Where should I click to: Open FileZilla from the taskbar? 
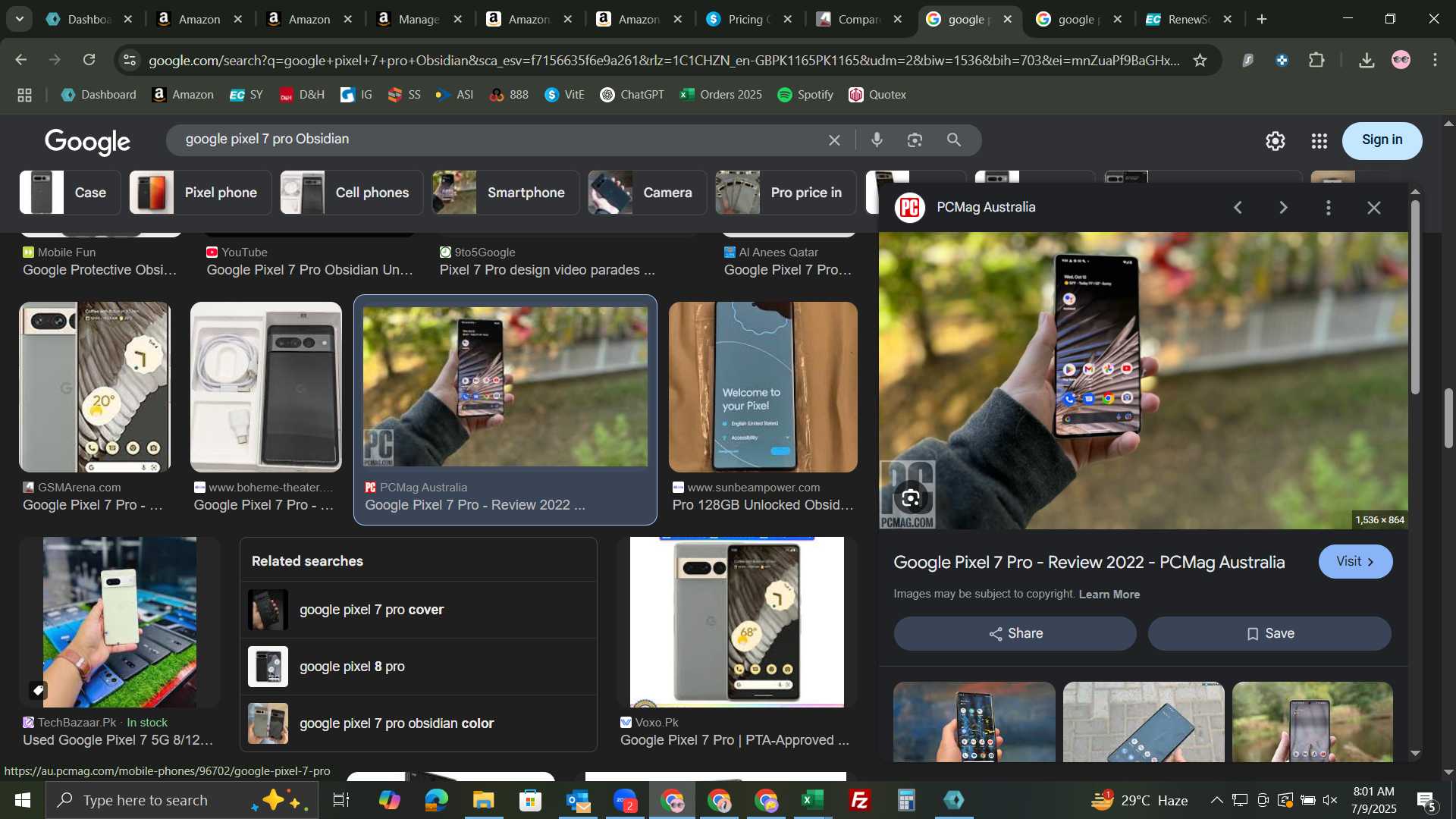click(x=860, y=800)
